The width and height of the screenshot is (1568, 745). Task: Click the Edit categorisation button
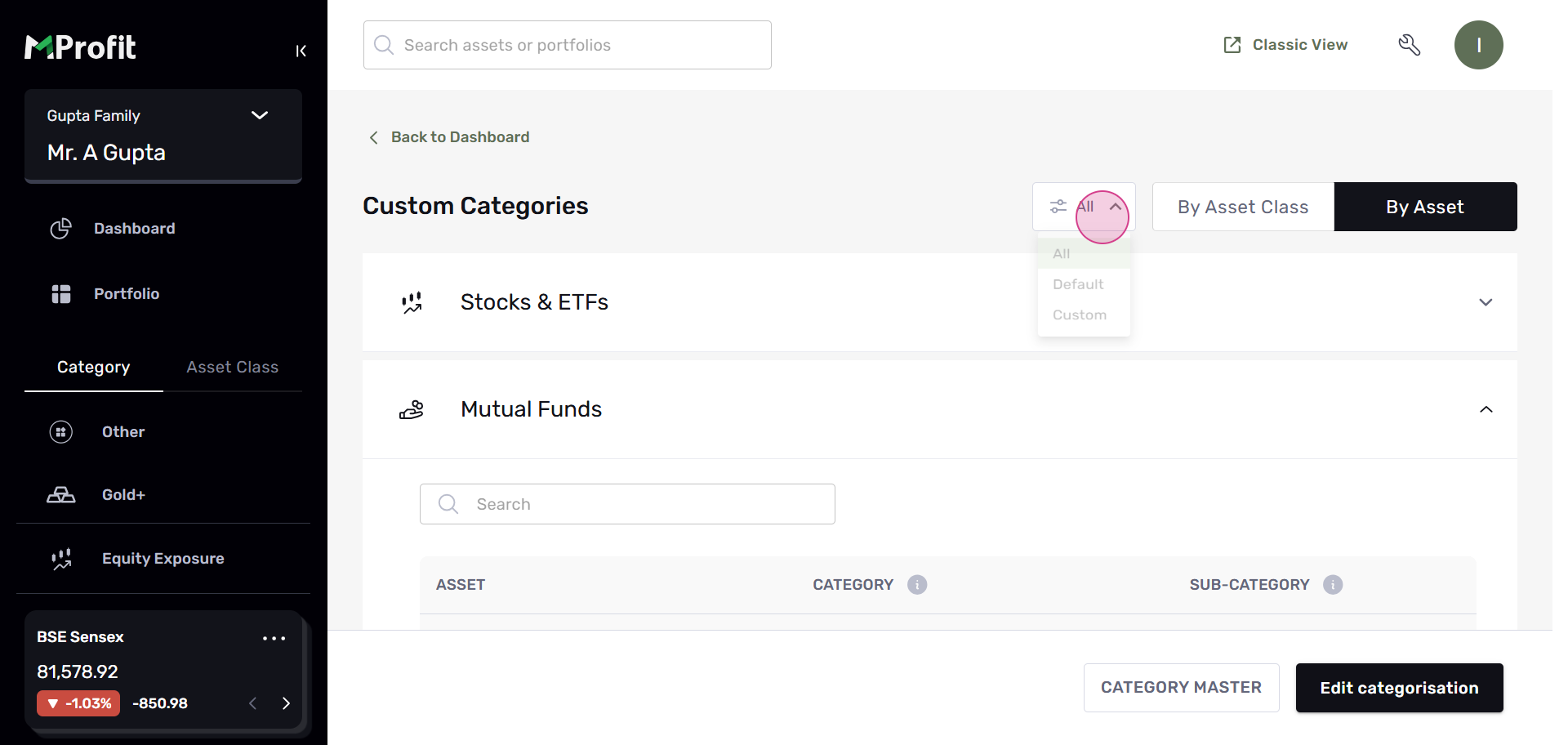[1399, 688]
